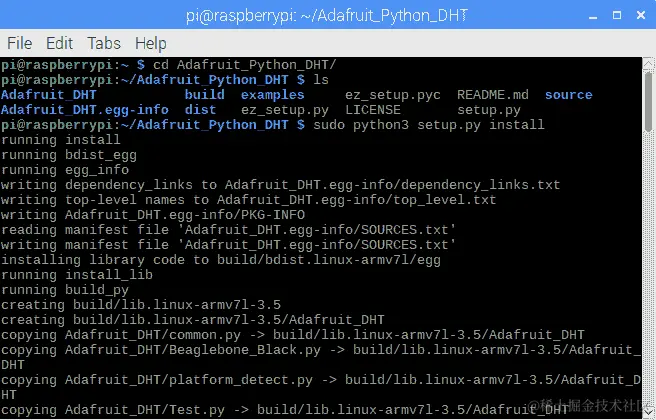The height and width of the screenshot is (420, 656).
Task: Maximize the terminal window
Action: [617, 15]
